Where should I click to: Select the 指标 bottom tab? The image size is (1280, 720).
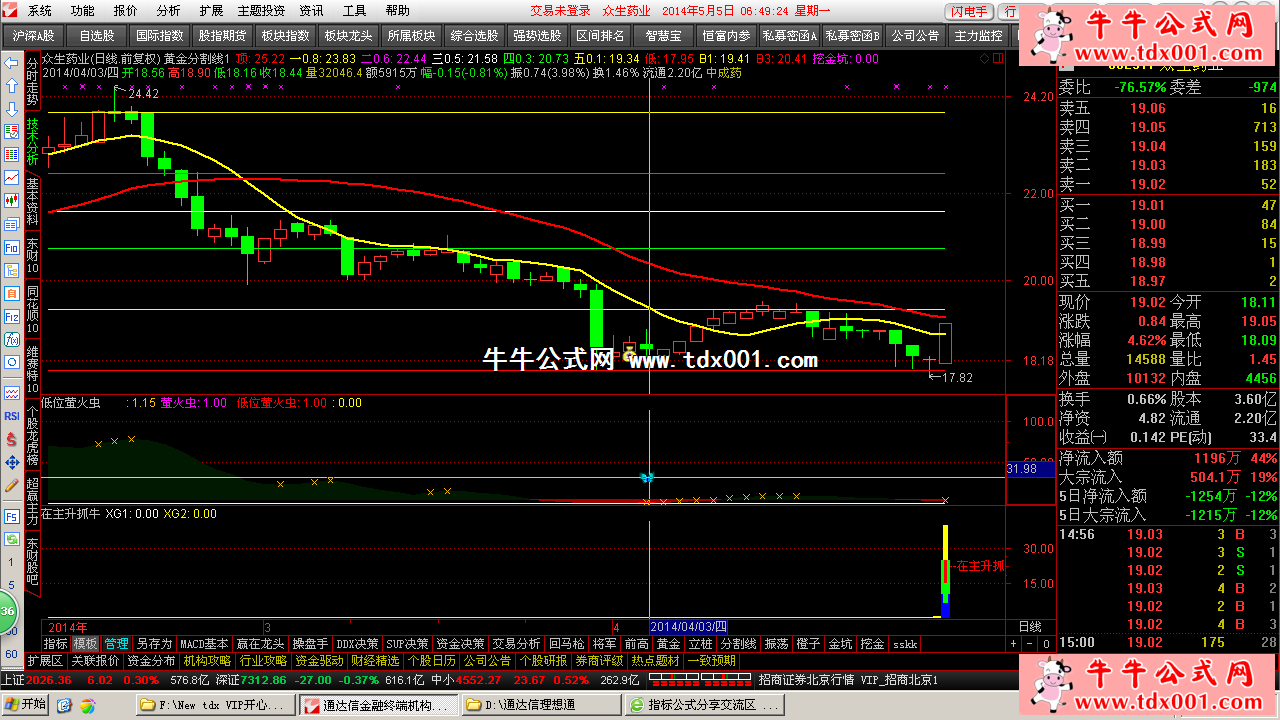pyautogui.click(x=56, y=644)
